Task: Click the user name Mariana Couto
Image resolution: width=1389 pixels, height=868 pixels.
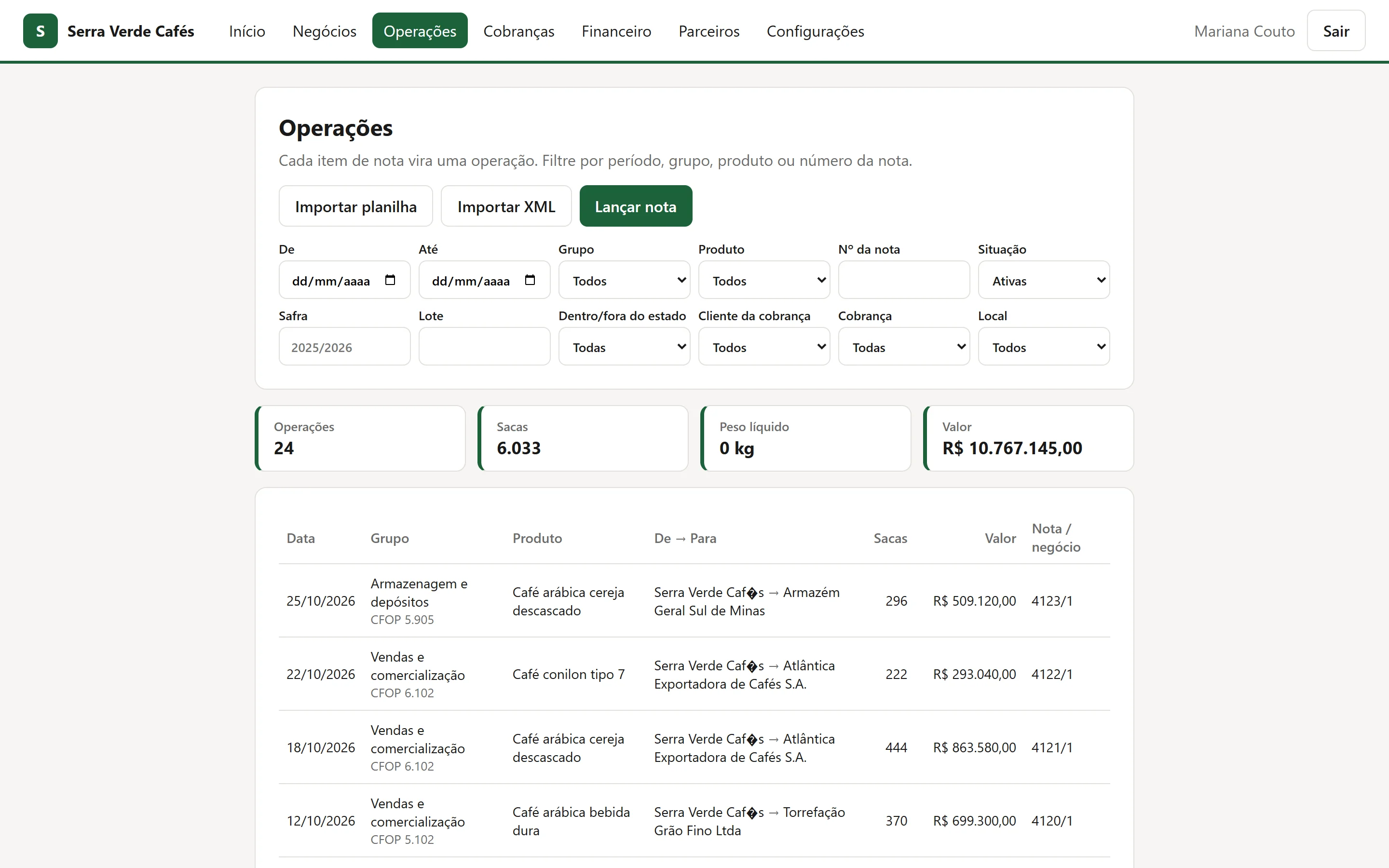Action: coord(1244,31)
